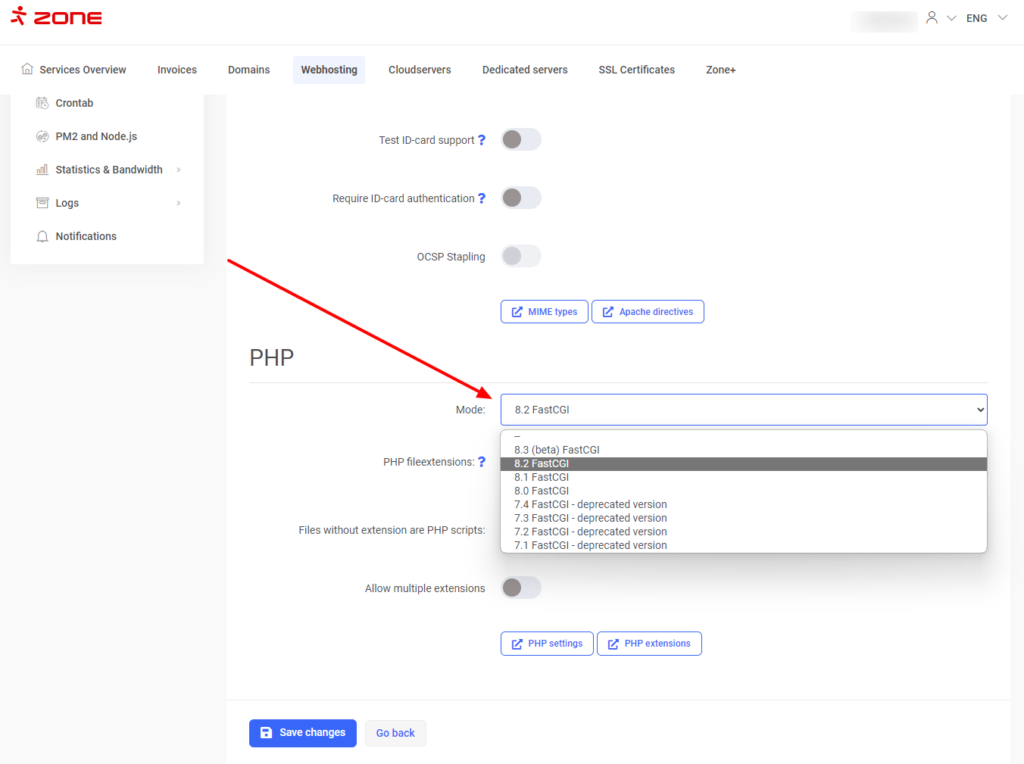Screen dimensions: 1024x764
Task: Open PM2 and Node.js sidebar item
Action: click(x=96, y=136)
